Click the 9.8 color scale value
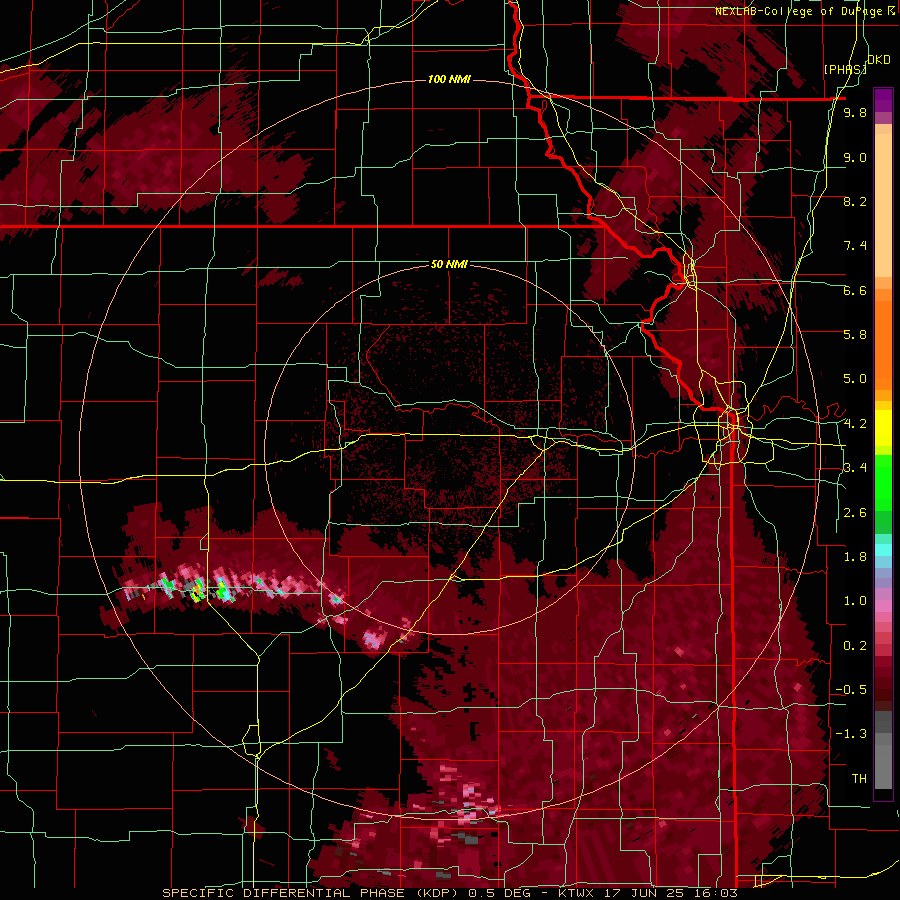The width and height of the screenshot is (900, 900). (x=855, y=112)
